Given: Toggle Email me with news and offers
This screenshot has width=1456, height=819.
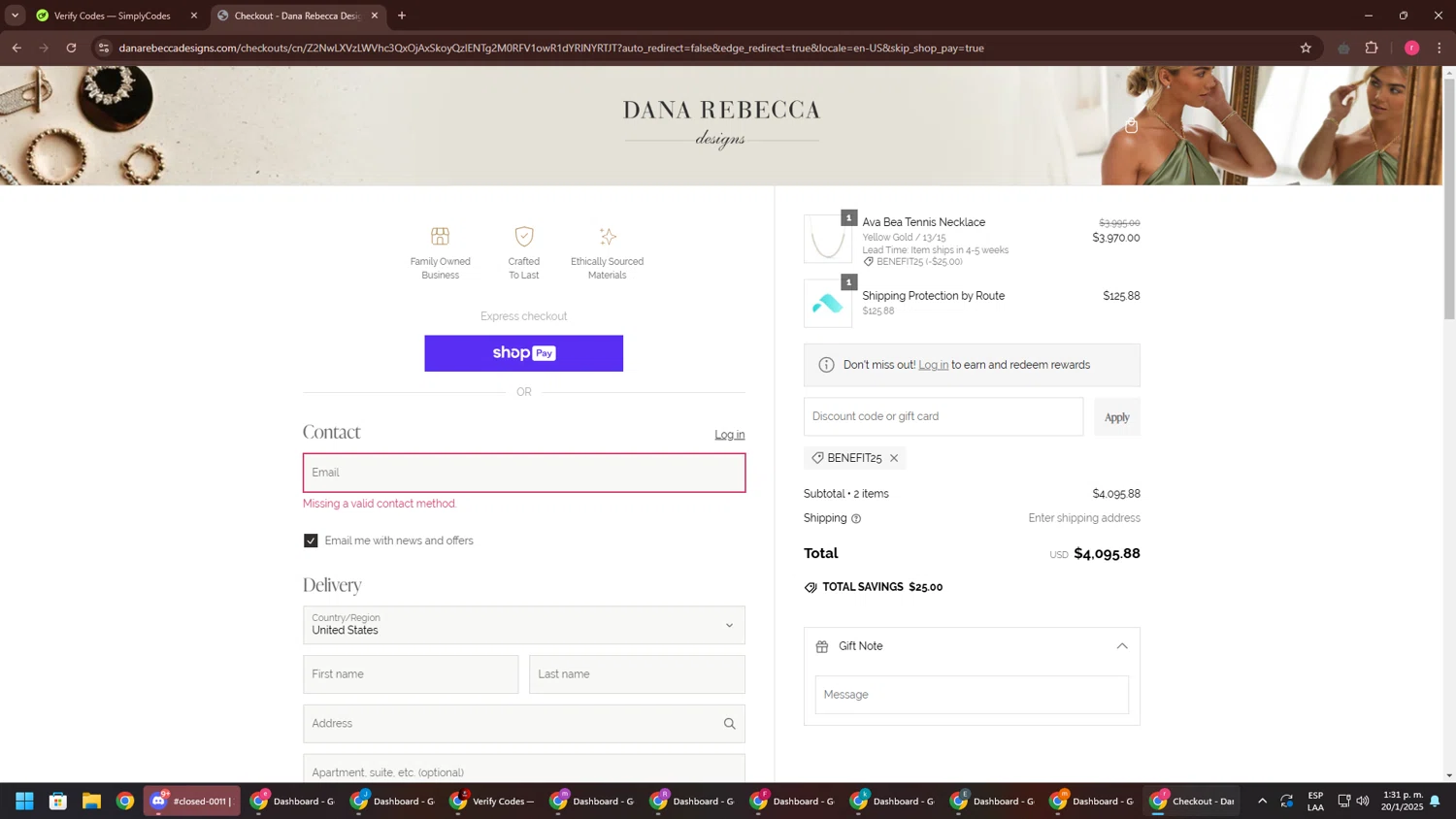Looking at the screenshot, I should pos(311,541).
